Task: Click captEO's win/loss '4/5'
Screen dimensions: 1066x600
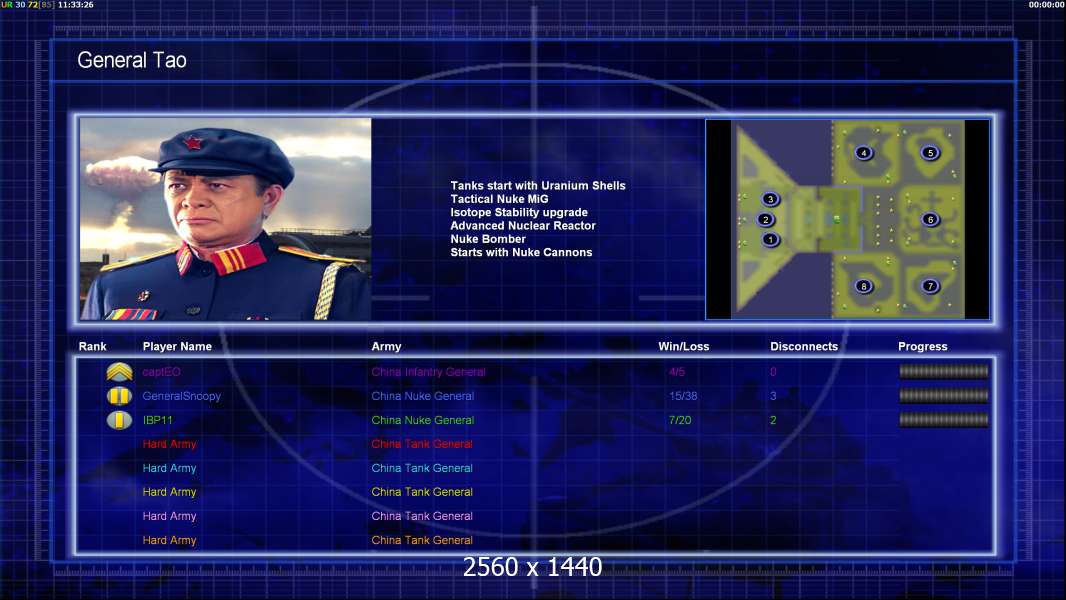Action: (x=676, y=372)
